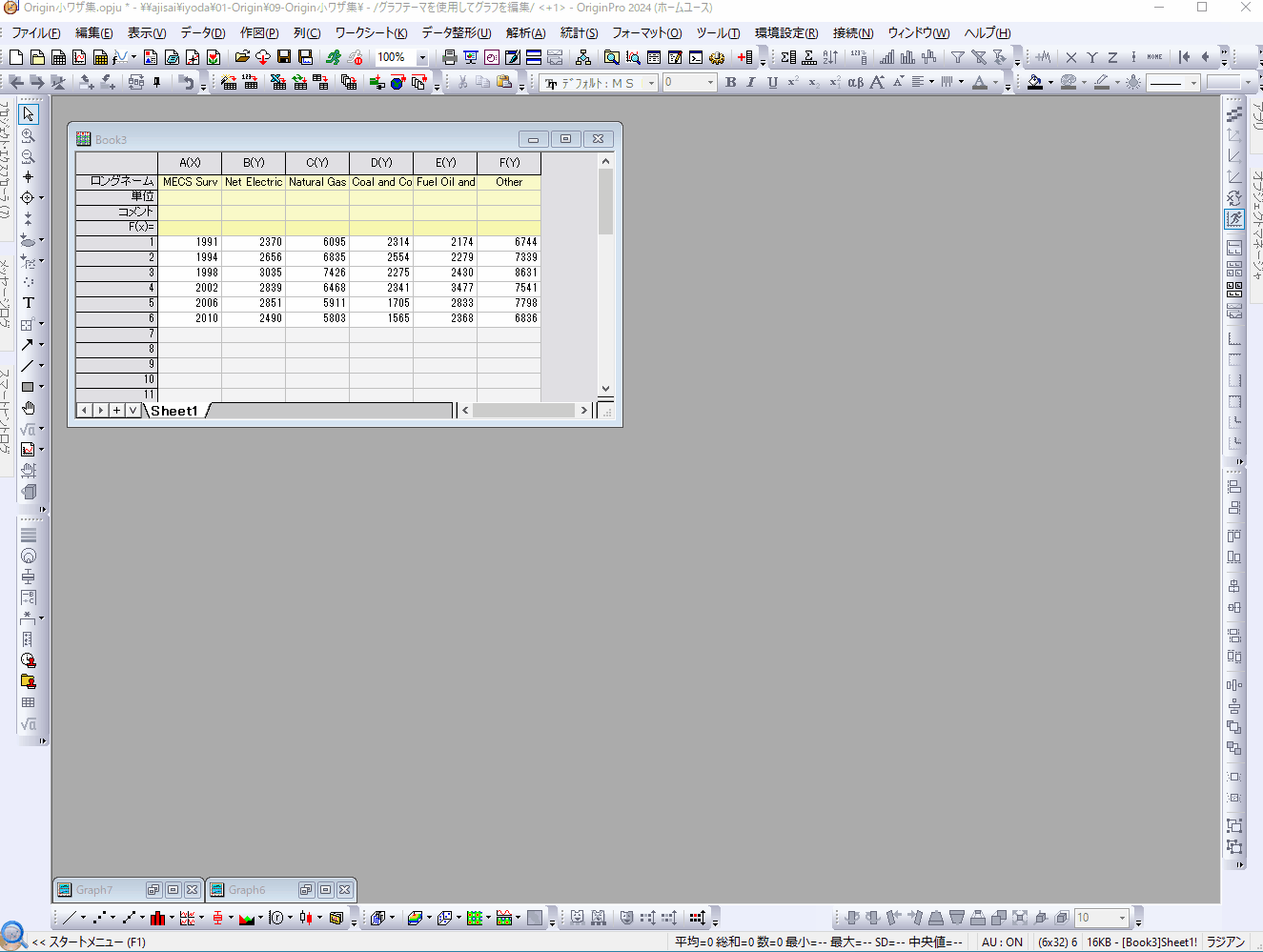Open the font size dropdown
The image size is (1263, 952).
(710, 83)
